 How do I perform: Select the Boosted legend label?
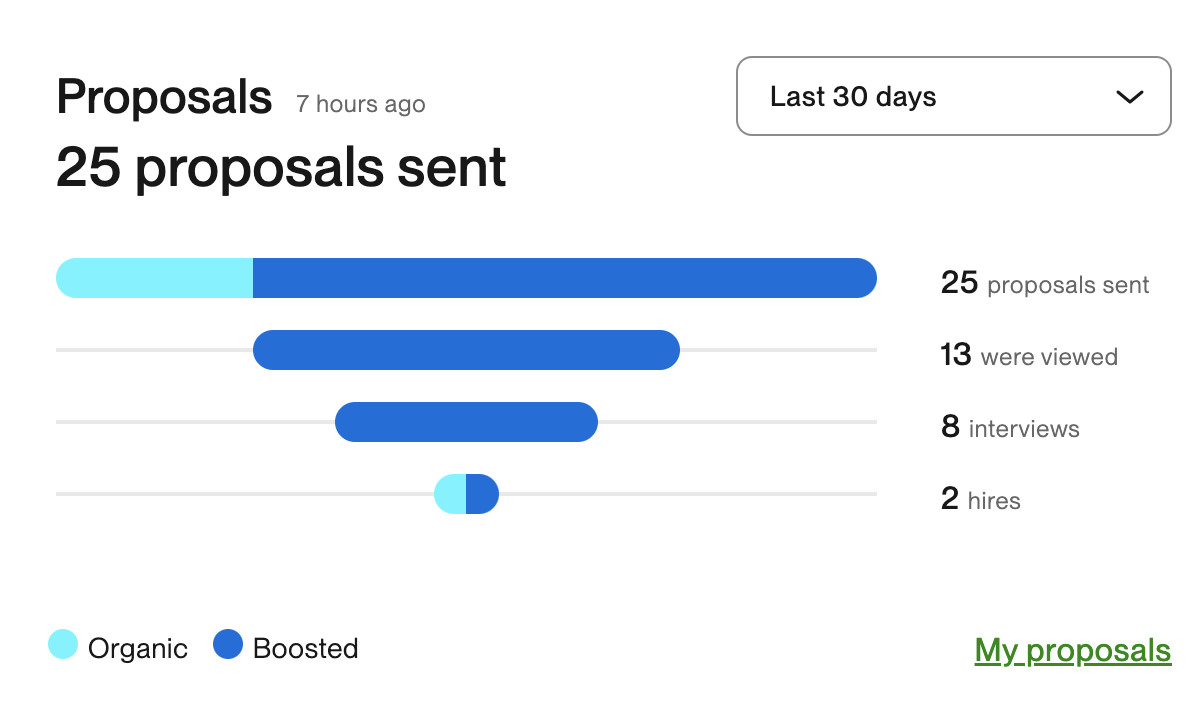pyautogui.click(x=305, y=649)
